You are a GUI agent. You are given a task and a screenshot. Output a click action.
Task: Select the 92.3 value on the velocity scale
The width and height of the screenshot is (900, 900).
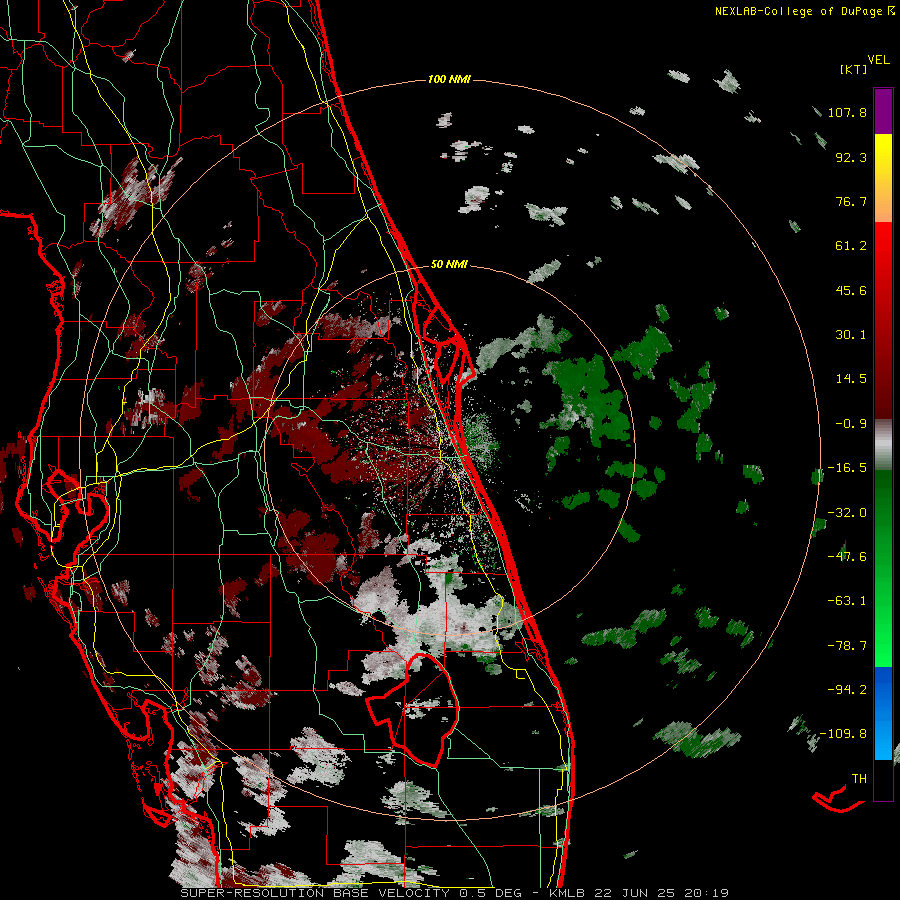(x=851, y=157)
